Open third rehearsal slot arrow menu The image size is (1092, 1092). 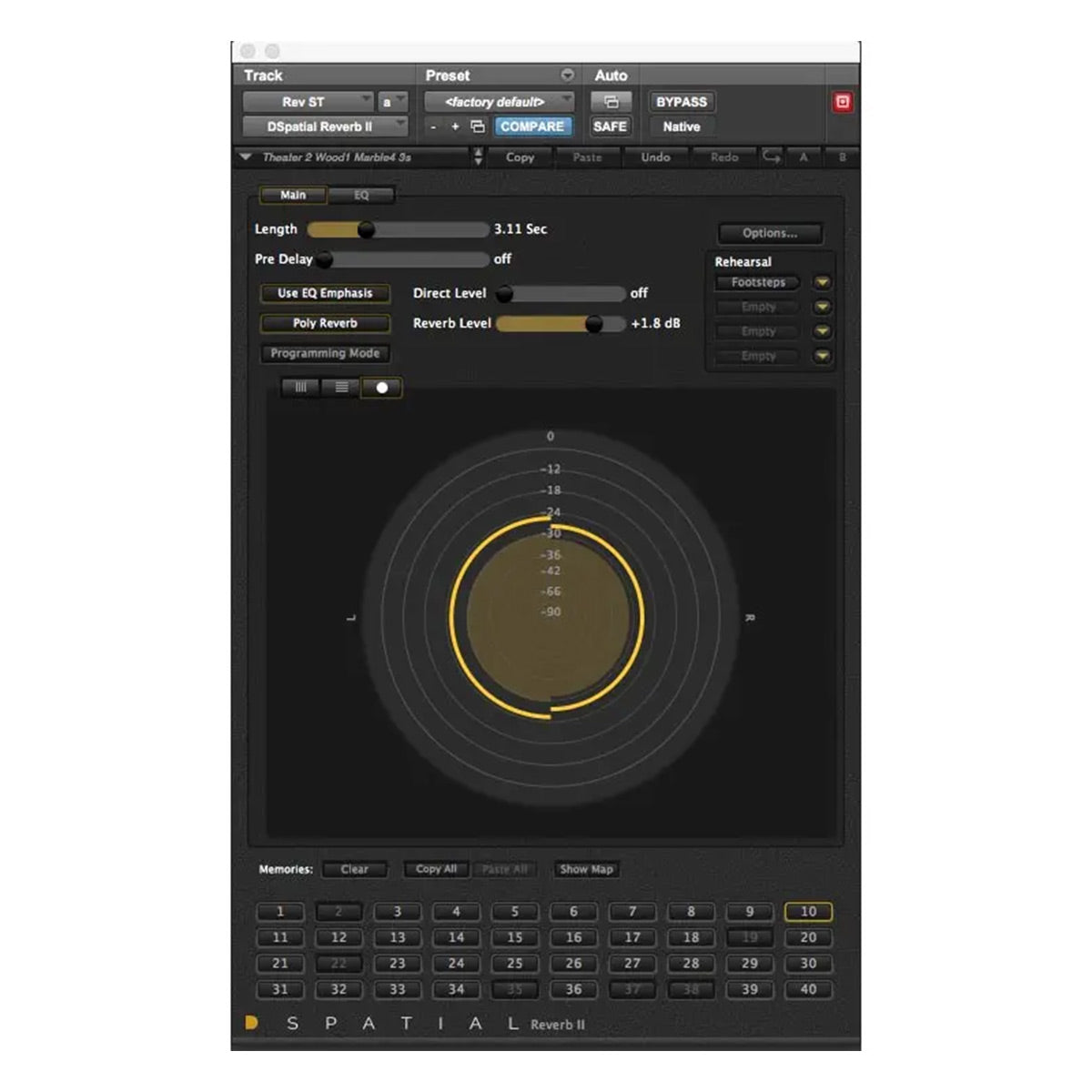823,332
